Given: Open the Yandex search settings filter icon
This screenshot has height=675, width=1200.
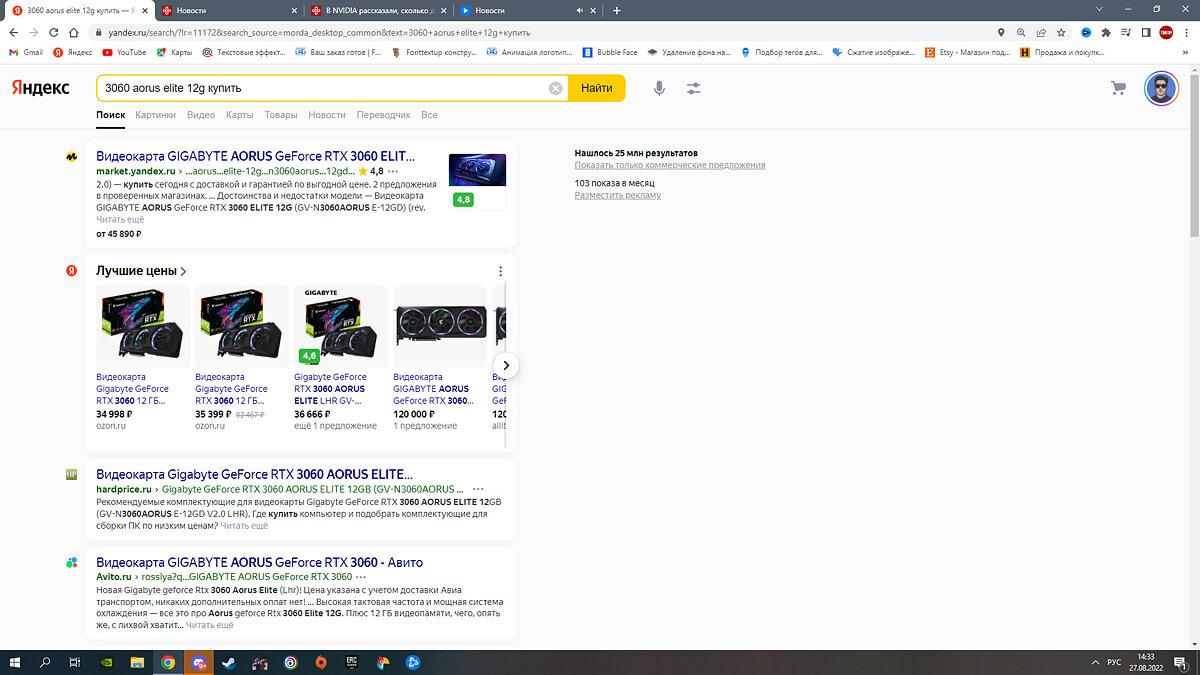Looking at the screenshot, I should [694, 88].
